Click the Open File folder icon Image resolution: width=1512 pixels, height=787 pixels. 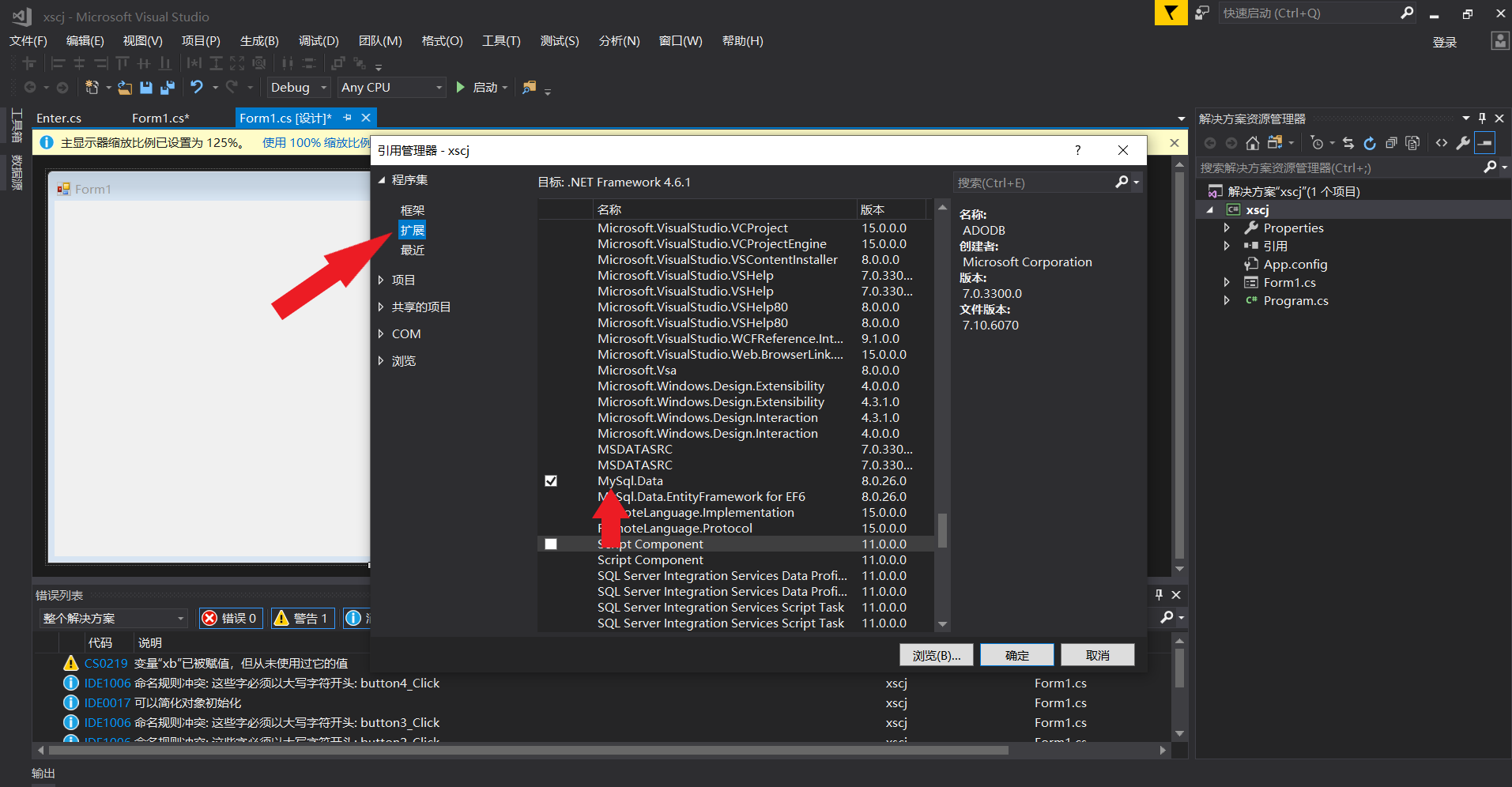(125, 88)
